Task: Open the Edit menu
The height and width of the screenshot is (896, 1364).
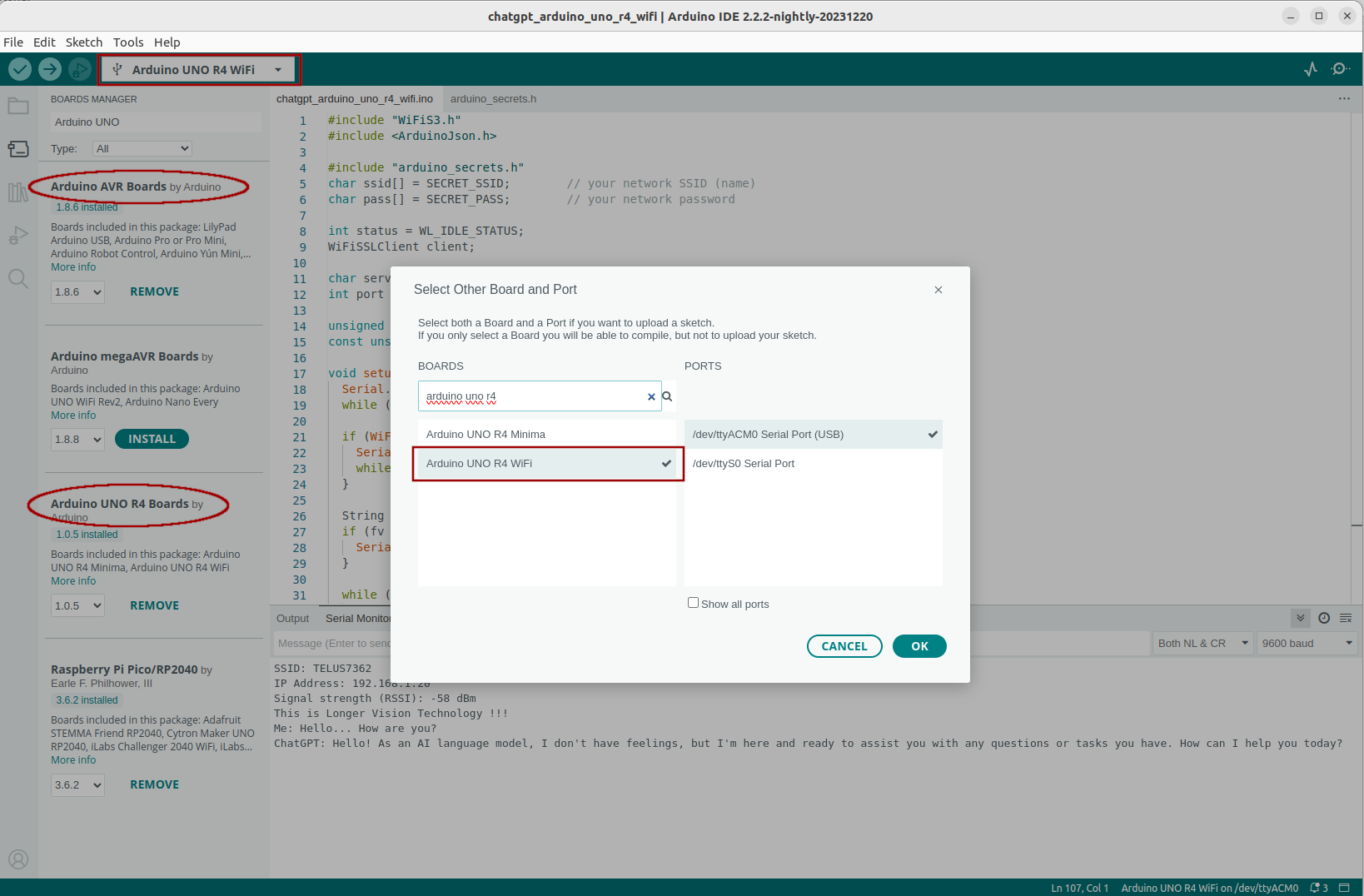Action: pyautogui.click(x=44, y=42)
